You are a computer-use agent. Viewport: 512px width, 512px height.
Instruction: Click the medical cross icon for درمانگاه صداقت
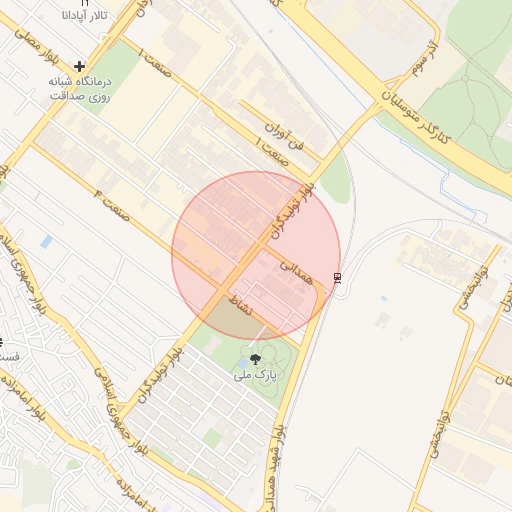79,67
